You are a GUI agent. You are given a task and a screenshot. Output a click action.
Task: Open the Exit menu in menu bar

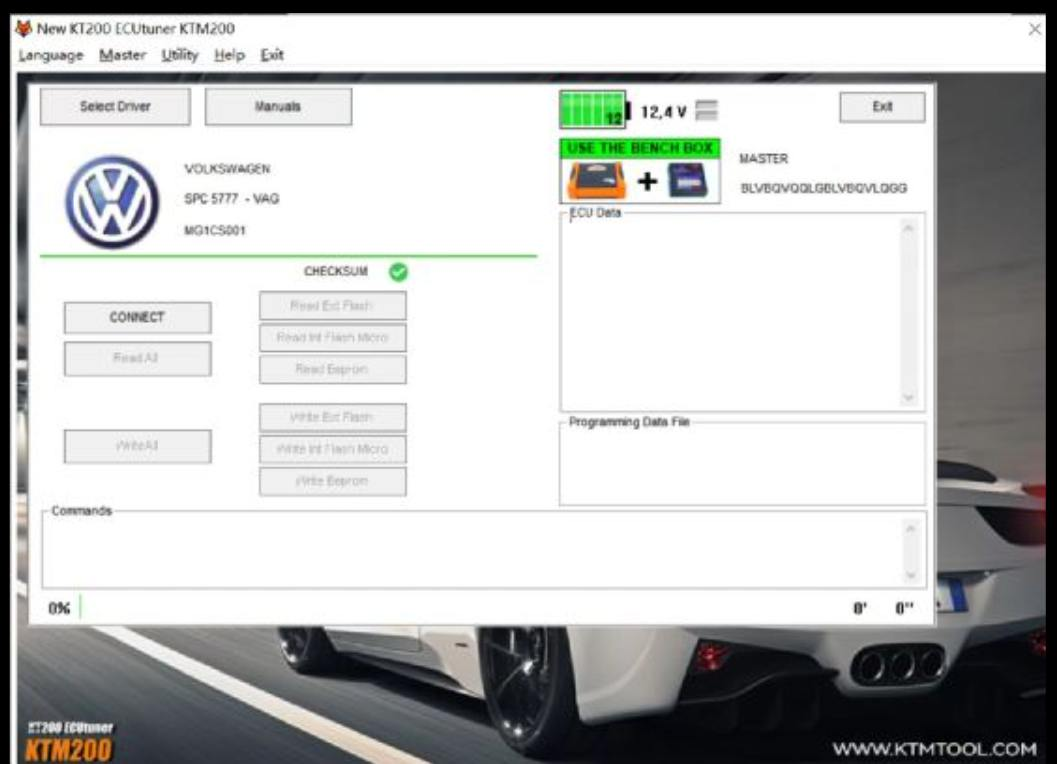pyautogui.click(x=272, y=55)
